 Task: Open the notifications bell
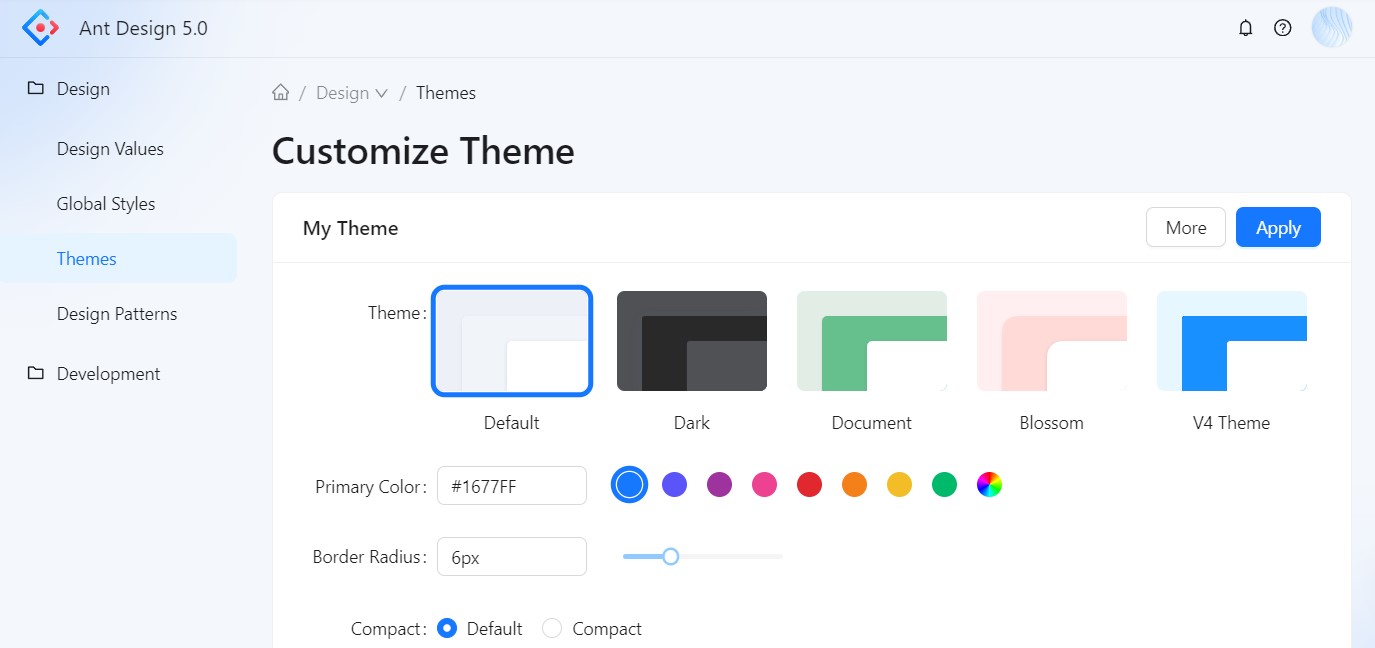coord(1245,28)
